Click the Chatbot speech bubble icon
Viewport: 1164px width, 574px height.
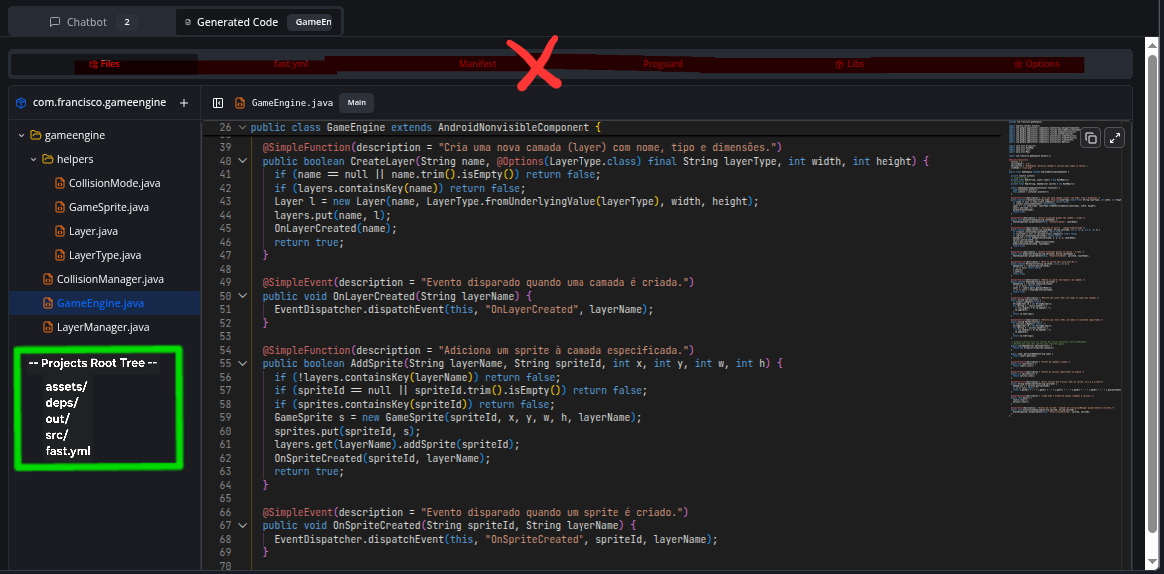click(x=56, y=22)
